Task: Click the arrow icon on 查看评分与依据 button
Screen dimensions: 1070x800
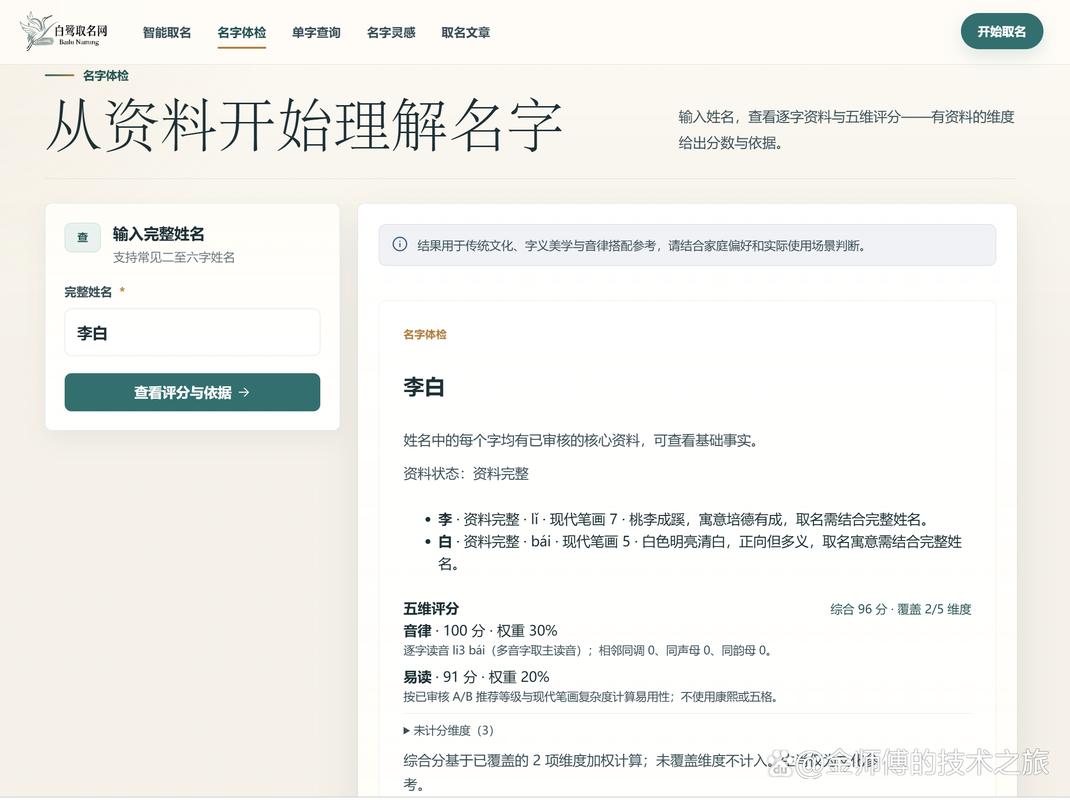Action: tap(244, 392)
